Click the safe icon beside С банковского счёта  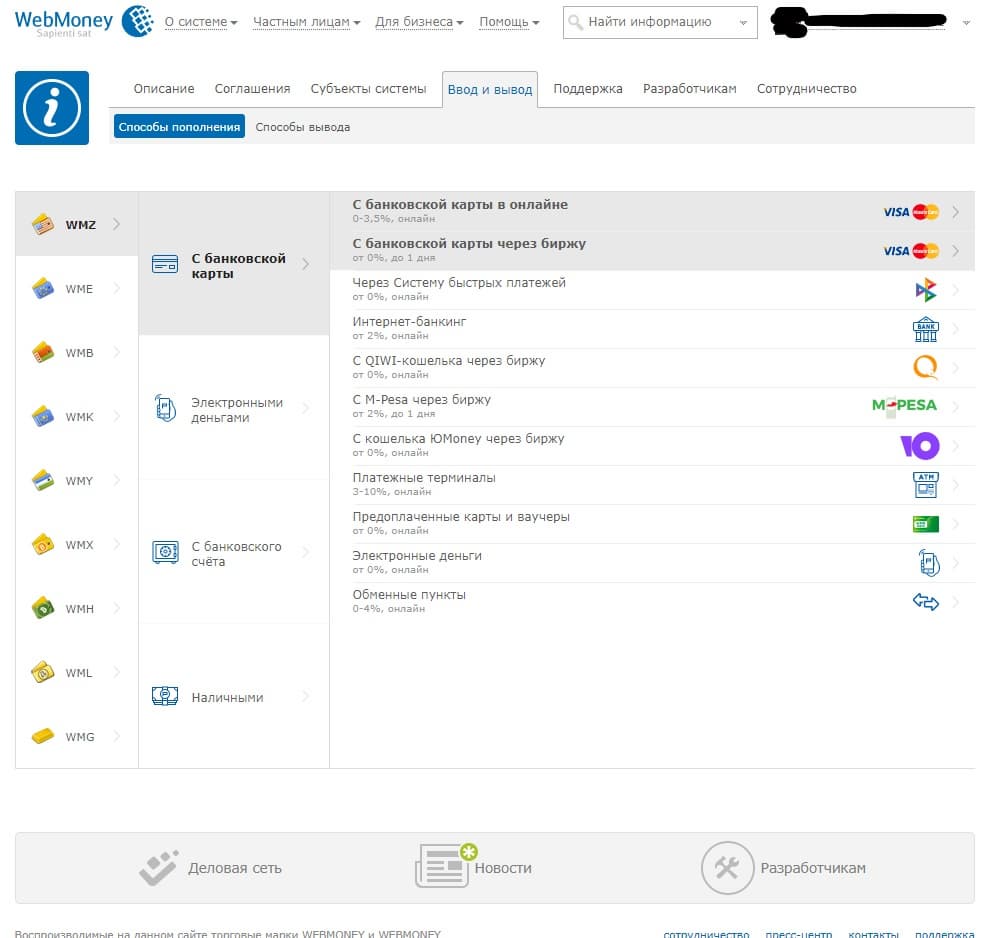pos(165,552)
